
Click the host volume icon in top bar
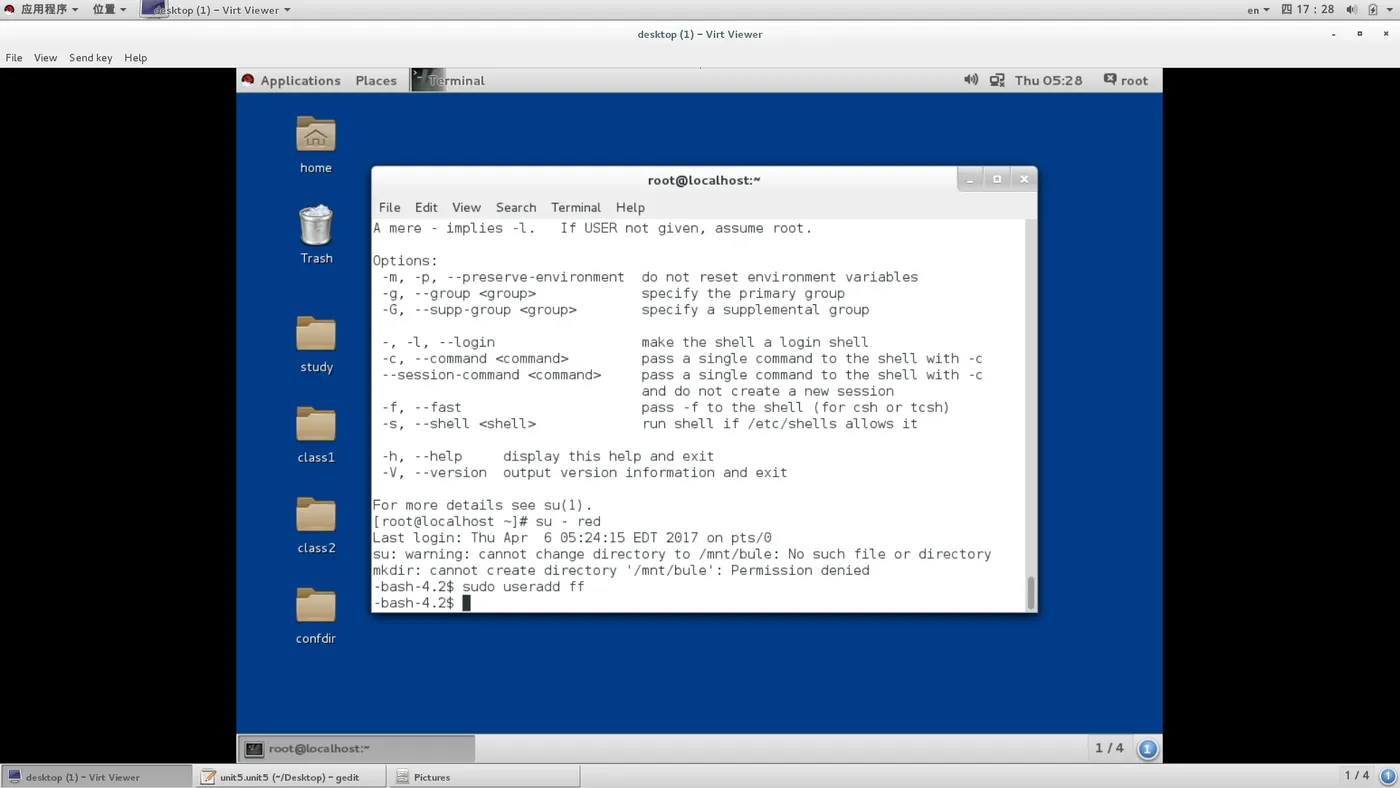point(1351,9)
